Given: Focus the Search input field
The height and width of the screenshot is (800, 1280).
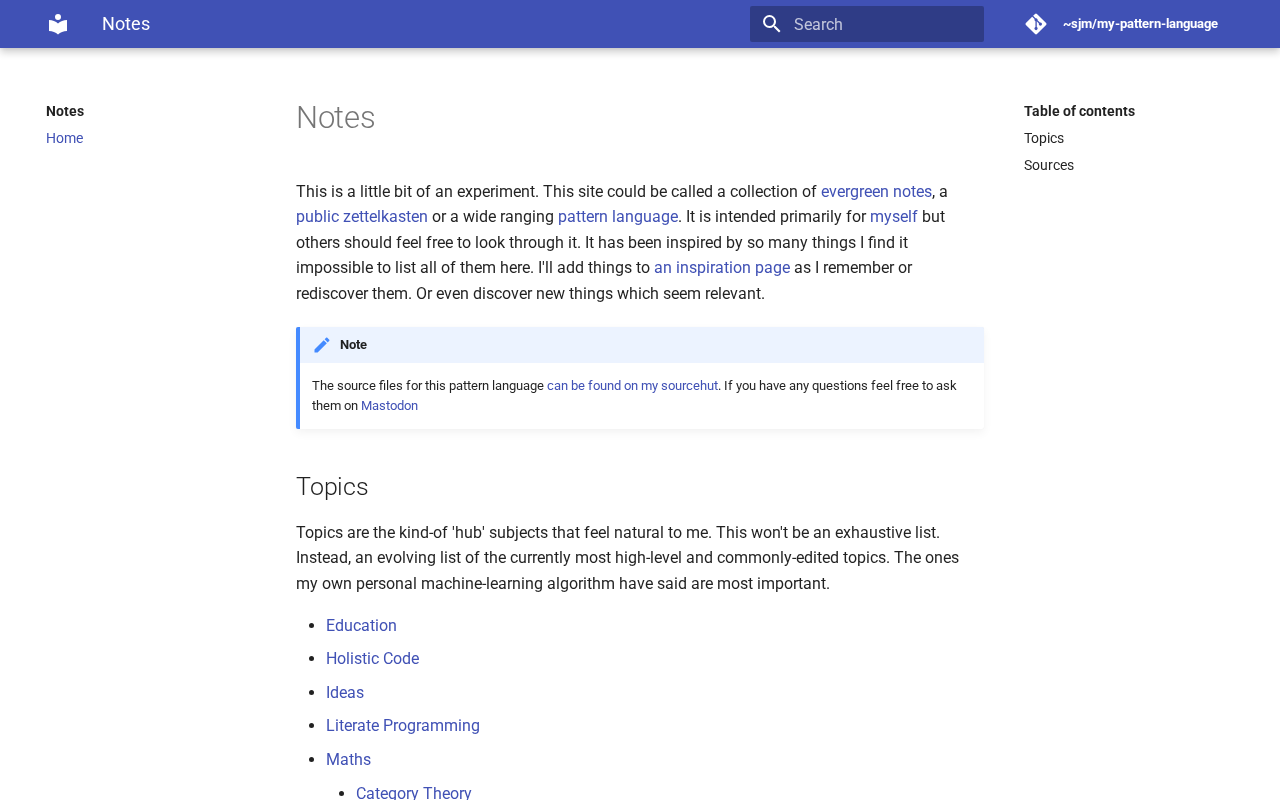Looking at the screenshot, I should pos(867,24).
